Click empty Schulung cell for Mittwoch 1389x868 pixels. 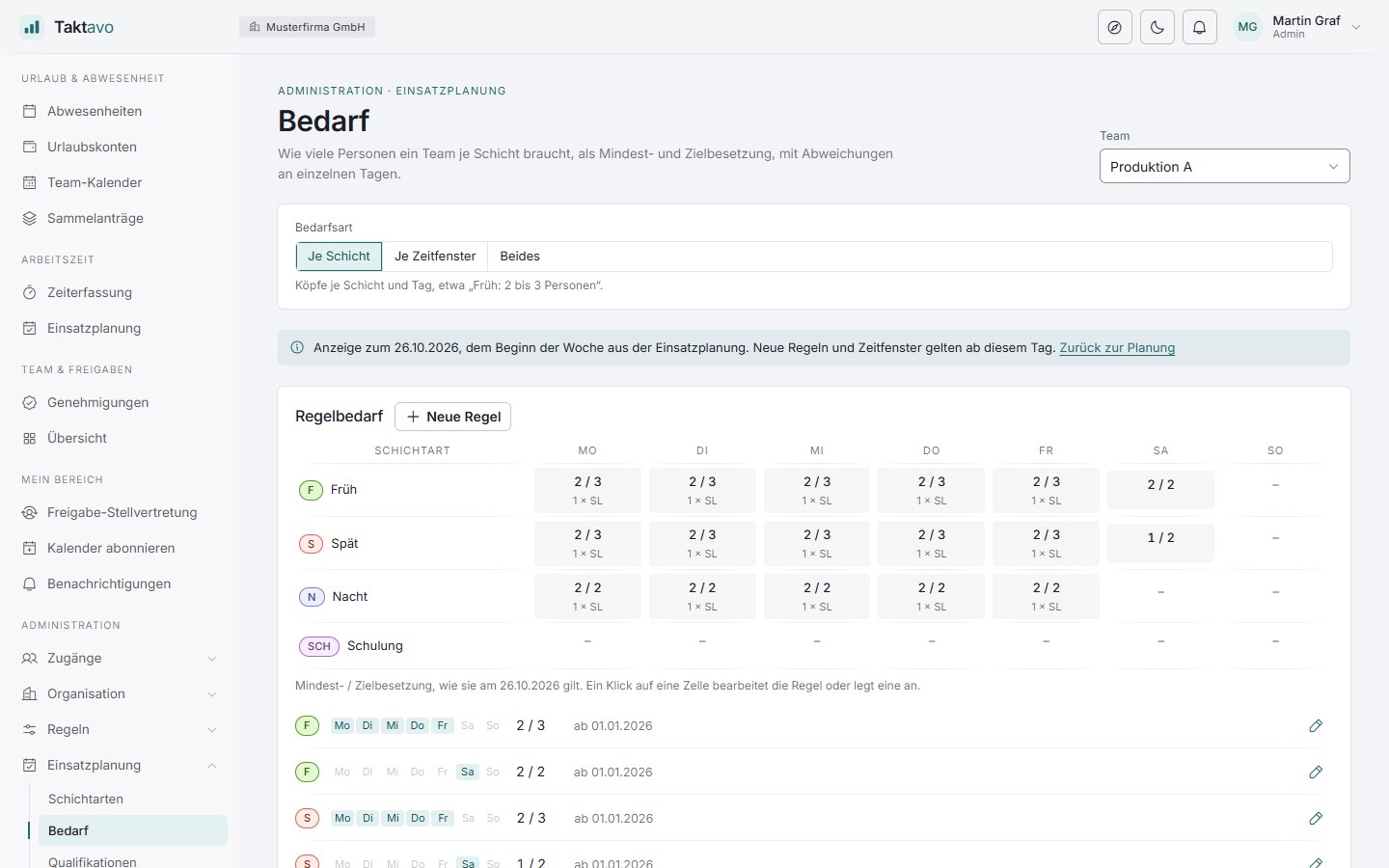click(817, 641)
